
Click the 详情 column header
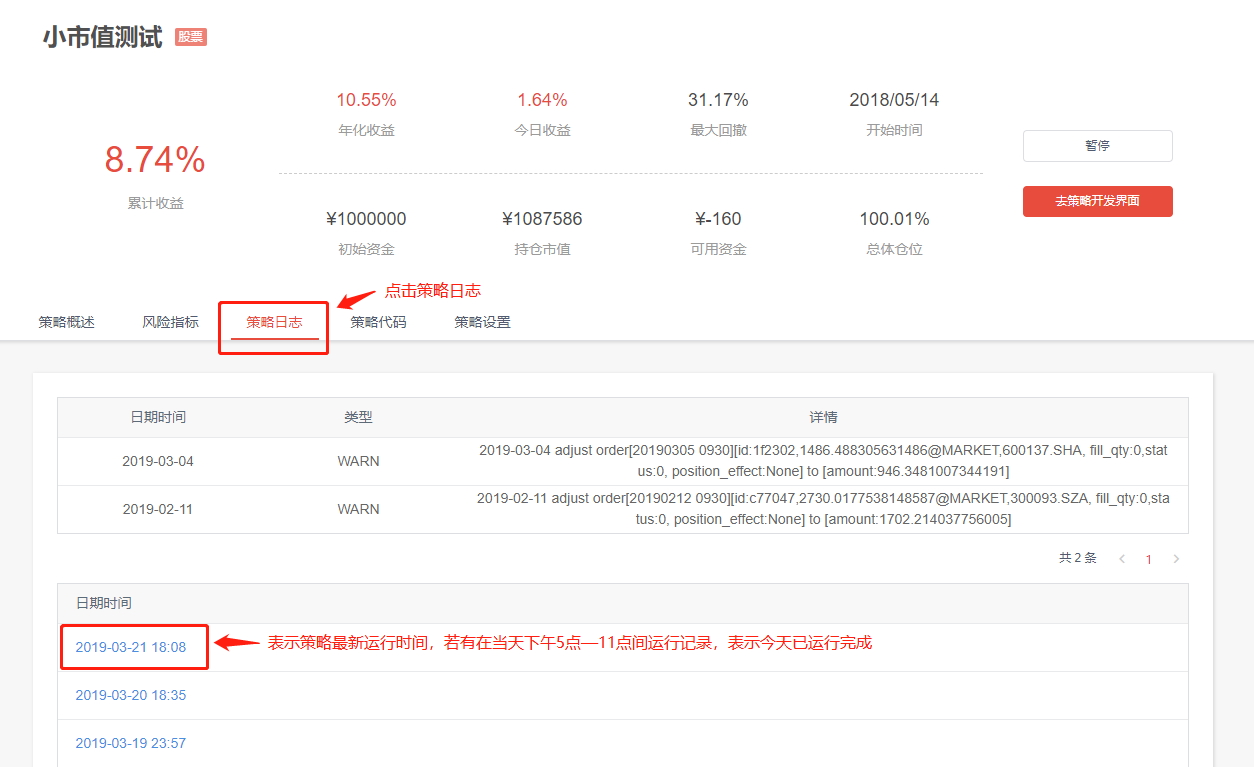823,417
